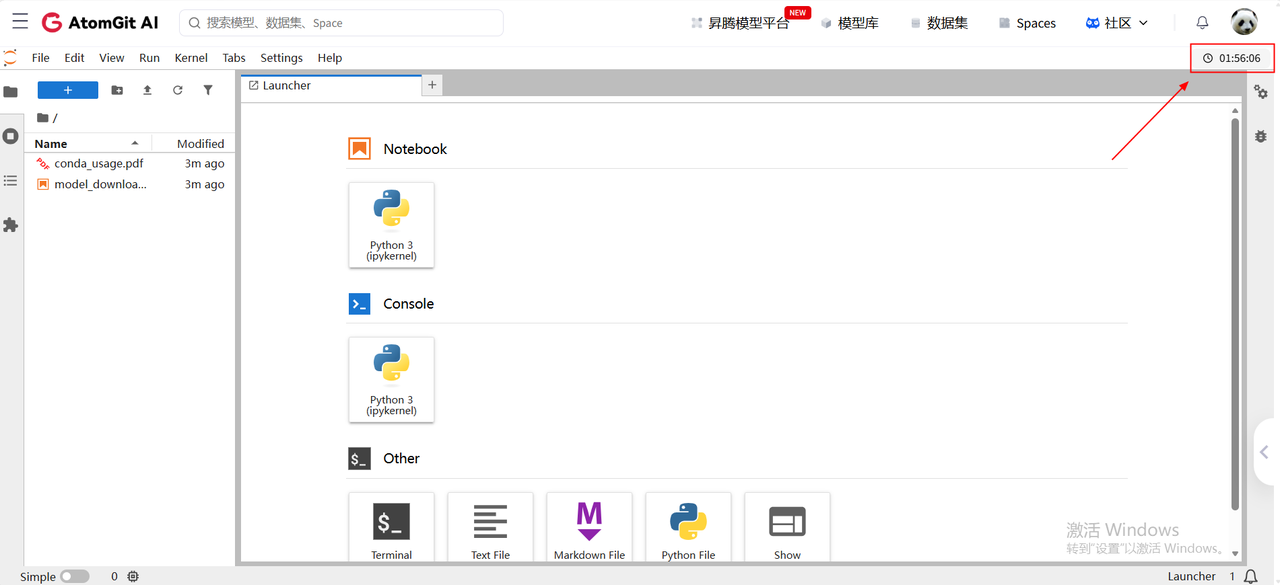Create a new Markdown File
This screenshot has height=585, width=1280.
(589, 528)
